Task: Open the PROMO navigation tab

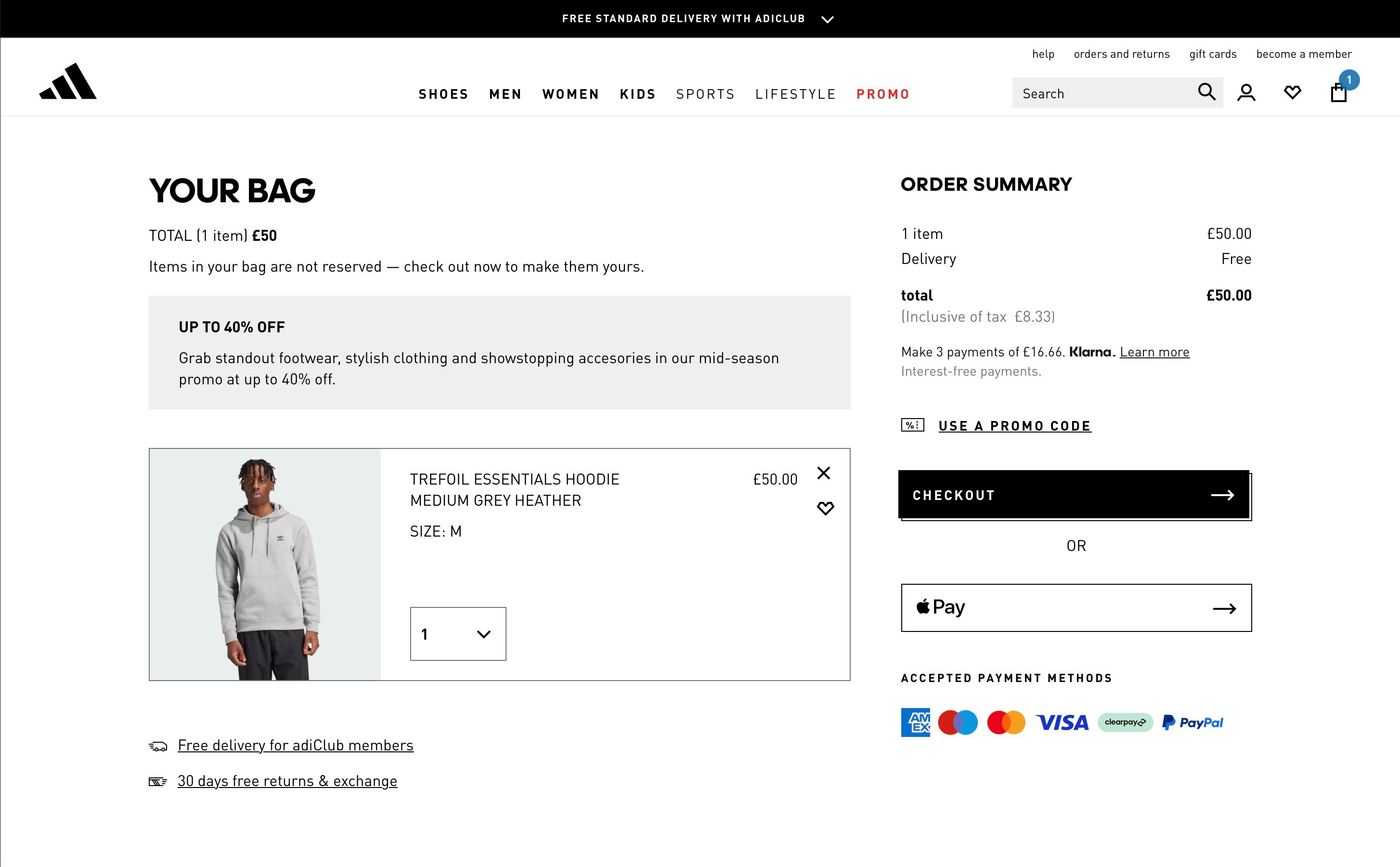Action: tap(882, 94)
